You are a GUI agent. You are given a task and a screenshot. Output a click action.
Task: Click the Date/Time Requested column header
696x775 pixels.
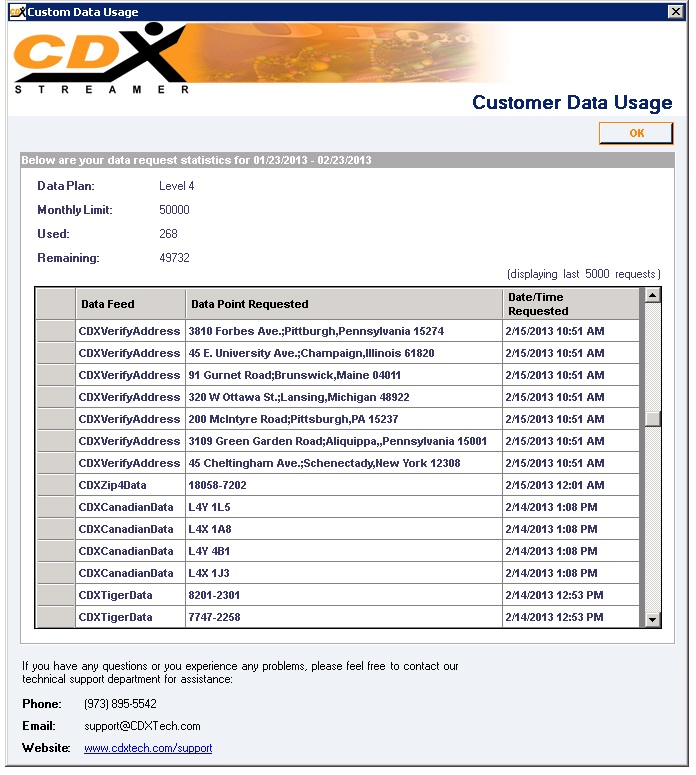pos(571,304)
